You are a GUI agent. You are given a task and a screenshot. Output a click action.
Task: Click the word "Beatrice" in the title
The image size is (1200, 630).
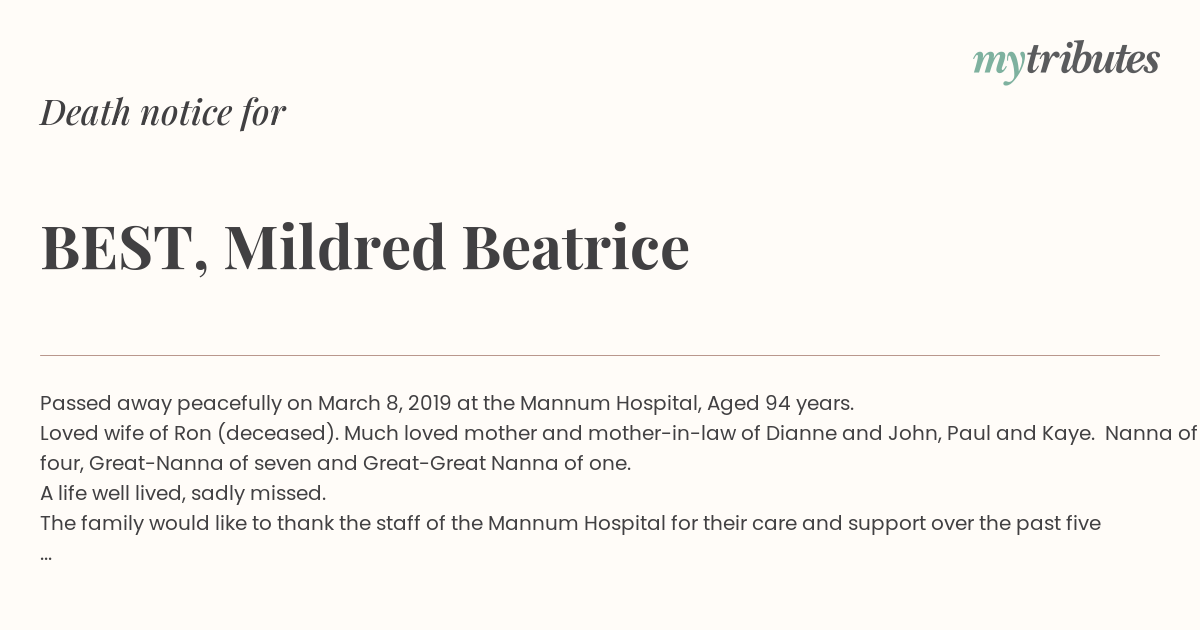pyautogui.click(x=576, y=247)
